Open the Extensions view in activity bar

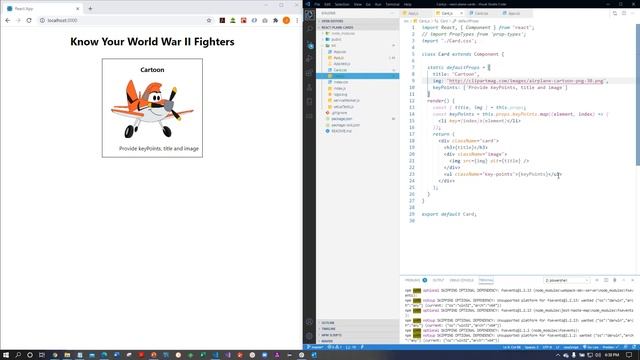click(309, 73)
